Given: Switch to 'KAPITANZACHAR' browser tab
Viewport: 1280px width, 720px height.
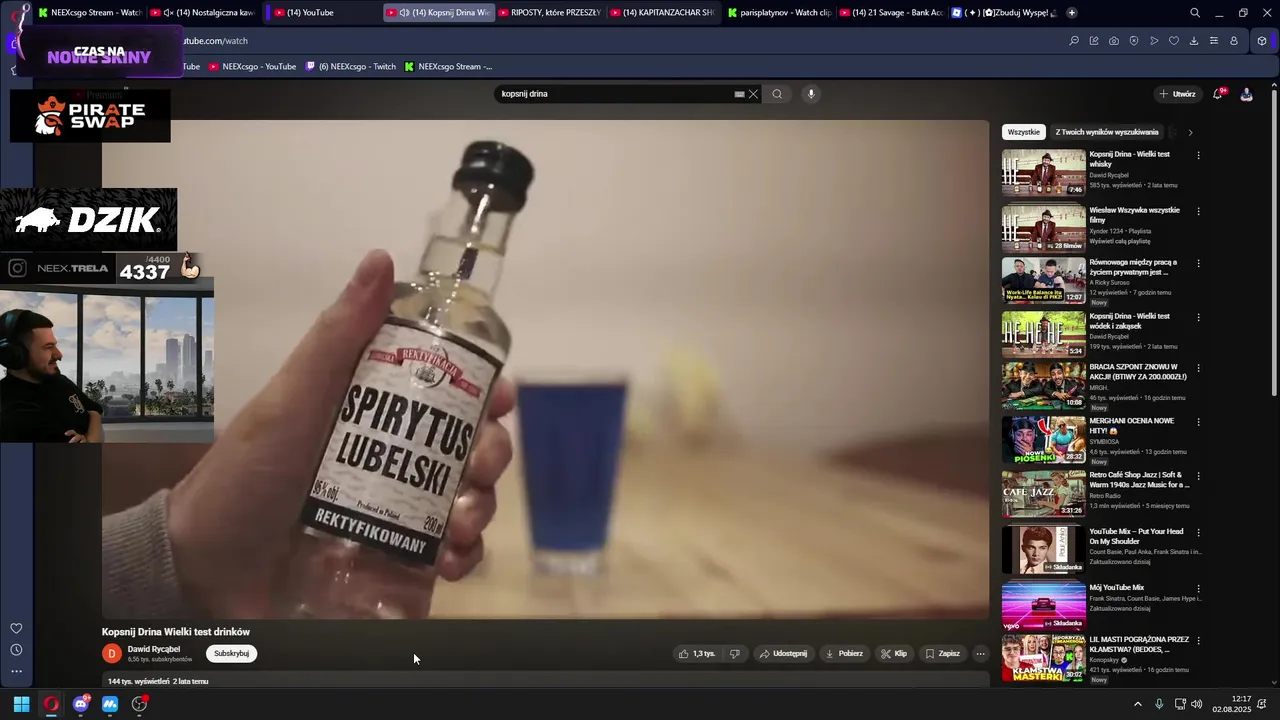Looking at the screenshot, I should tap(661, 13).
